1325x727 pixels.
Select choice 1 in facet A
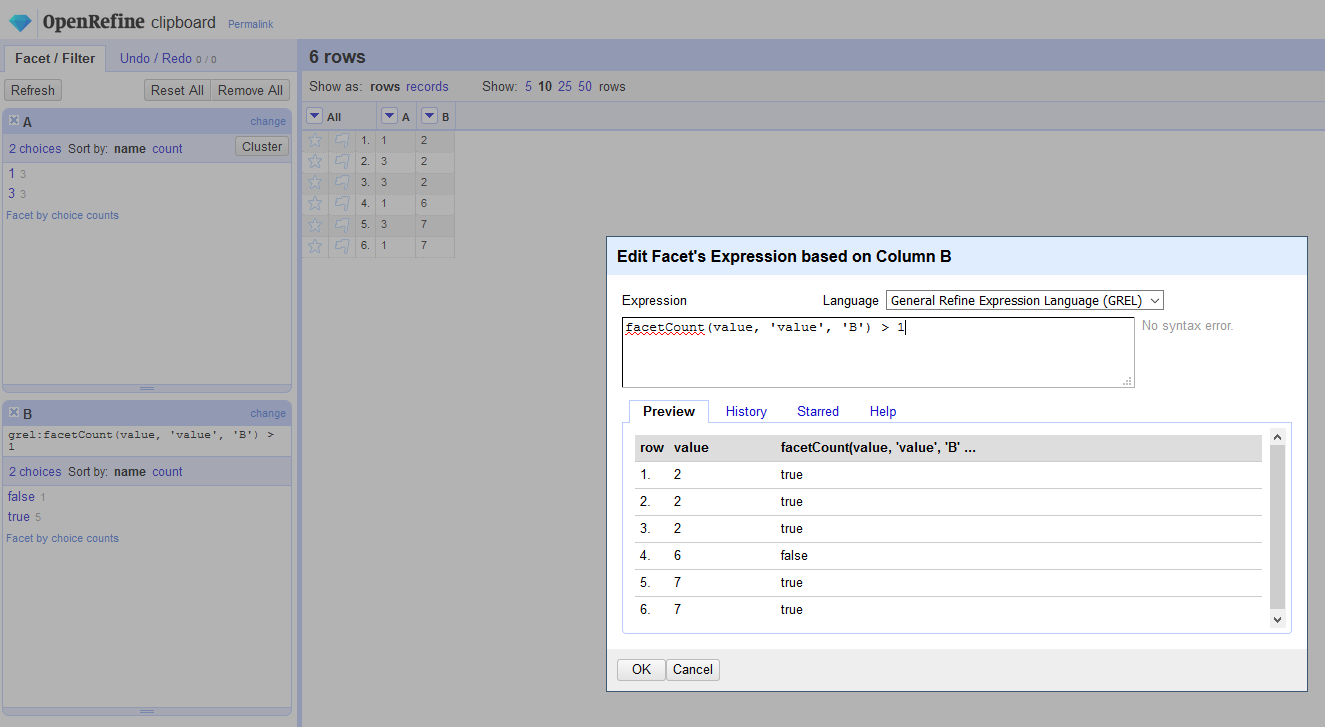click(x=12, y=173)
